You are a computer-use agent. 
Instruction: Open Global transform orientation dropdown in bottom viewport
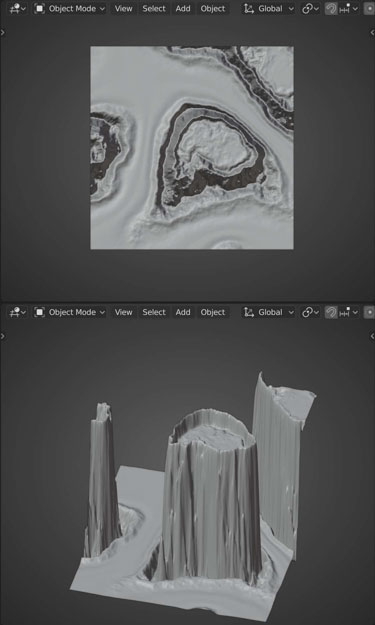pos(269,312)
